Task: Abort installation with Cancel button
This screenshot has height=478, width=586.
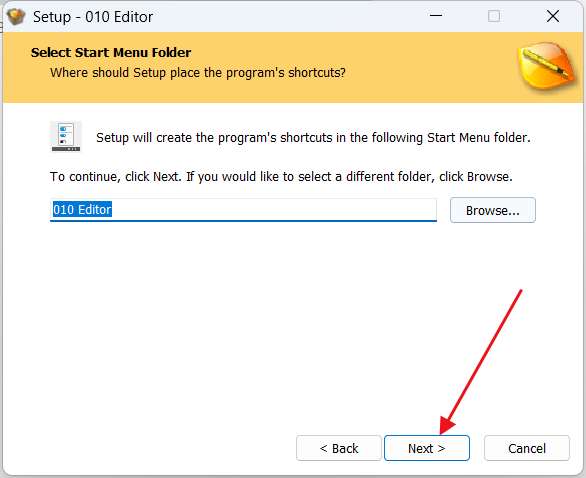Action: pyautogui.click(x=527, y=448)
